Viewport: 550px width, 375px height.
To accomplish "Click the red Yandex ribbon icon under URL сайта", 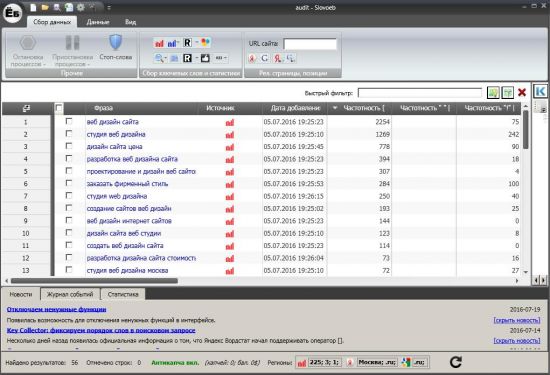I will coord(252,58).
